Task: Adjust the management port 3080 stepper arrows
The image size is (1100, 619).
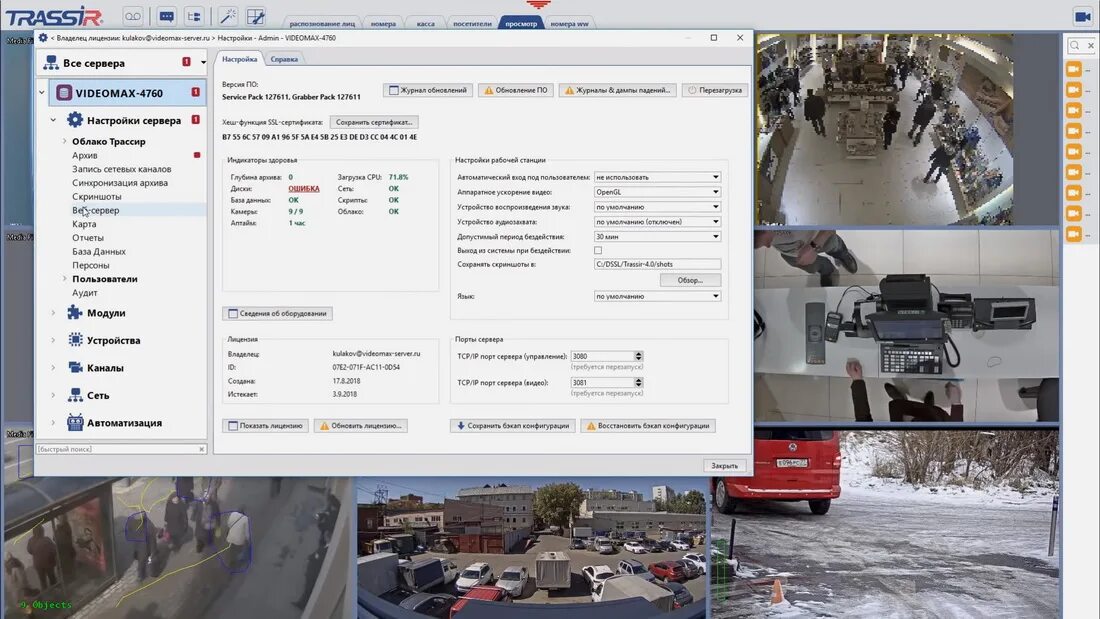Action: click(638, 357)
